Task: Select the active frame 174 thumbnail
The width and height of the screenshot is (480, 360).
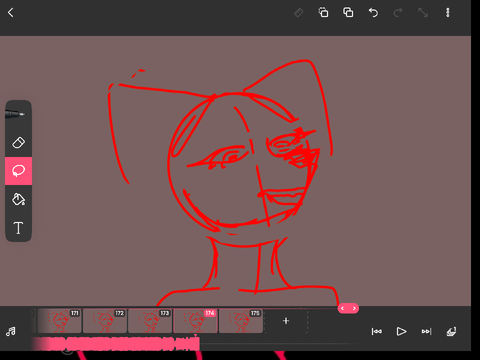Action: 195,321
